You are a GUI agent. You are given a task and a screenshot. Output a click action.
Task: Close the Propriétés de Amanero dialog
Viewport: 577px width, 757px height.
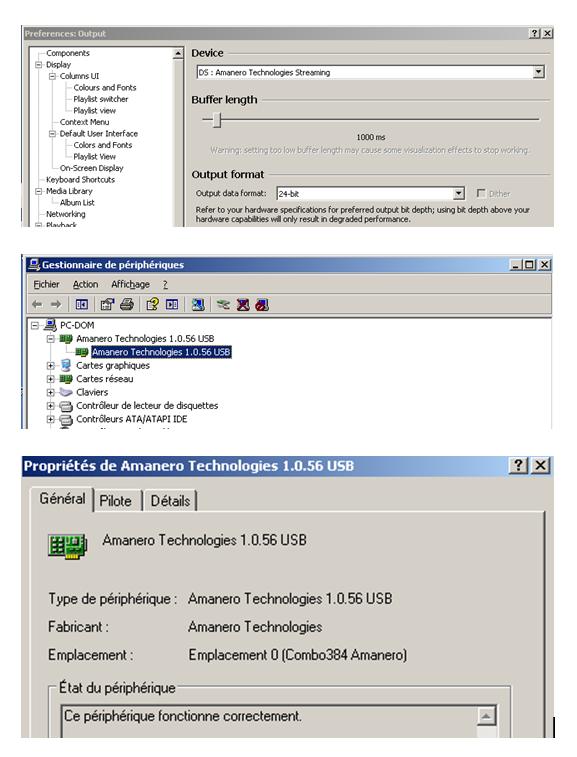pyautogui.click(x=540, y=465)
